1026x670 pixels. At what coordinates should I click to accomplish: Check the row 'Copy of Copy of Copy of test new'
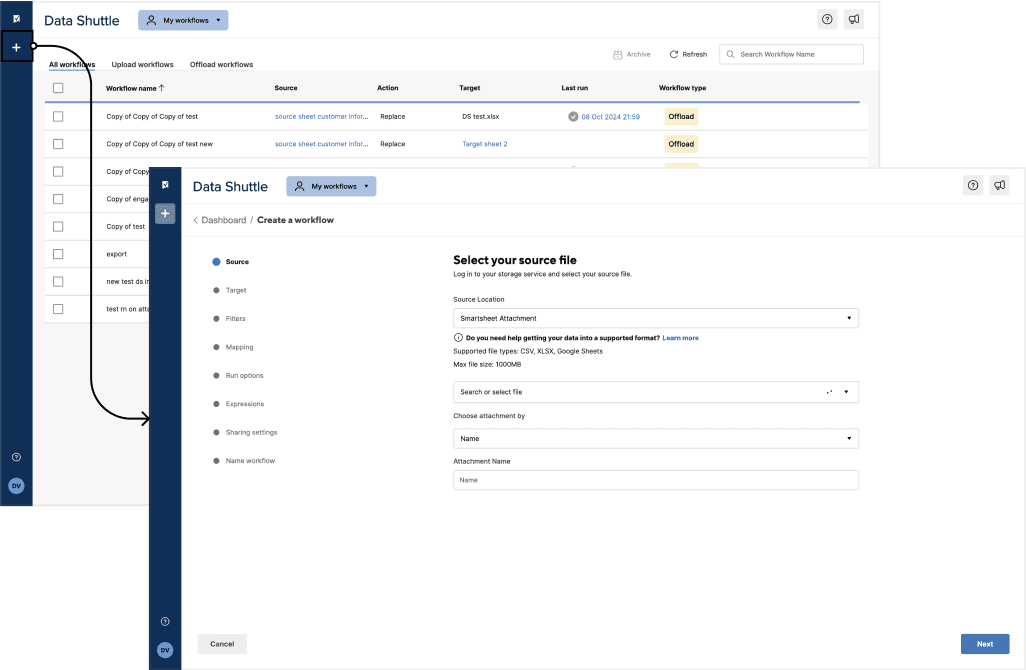coord(58,144)
